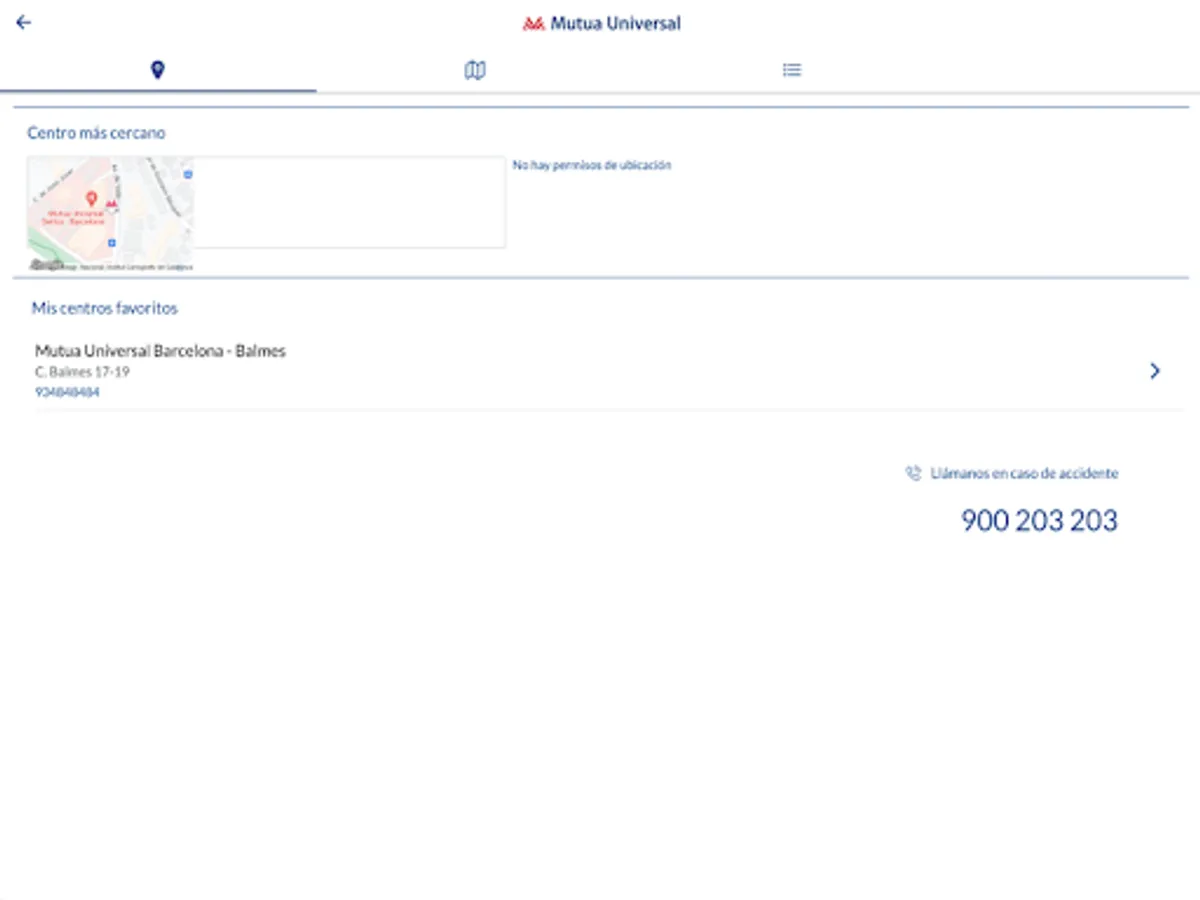Click the 'C. Balmes 17-19' address

click(82, 372)
